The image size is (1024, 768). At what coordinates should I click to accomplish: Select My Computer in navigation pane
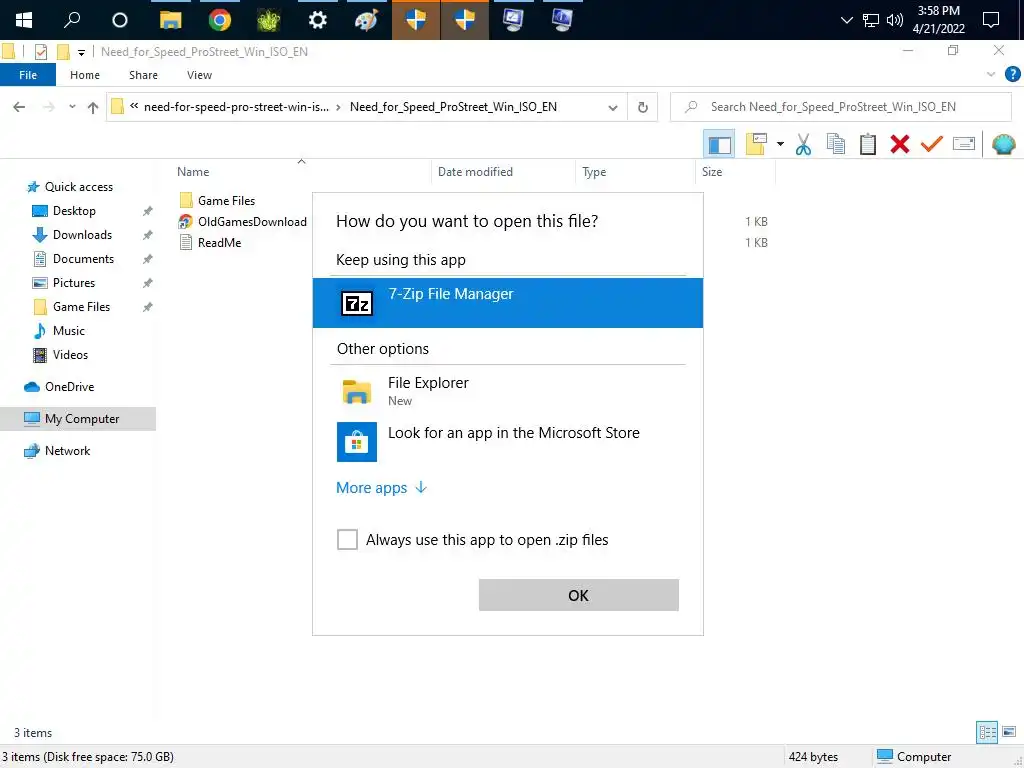click(78, 419)
